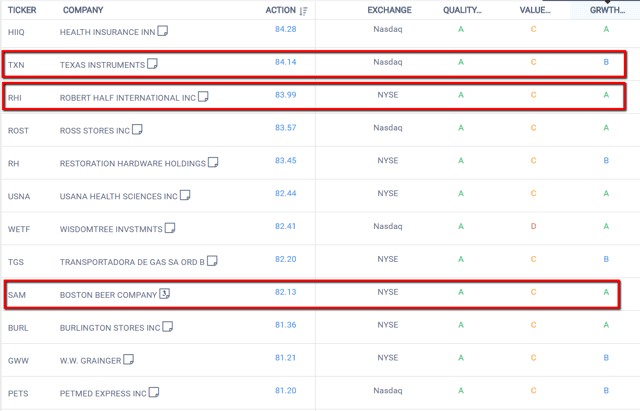Click the D value grade for WETF
This screenshot has width=640, height=411.
click(x=533, y=226)
